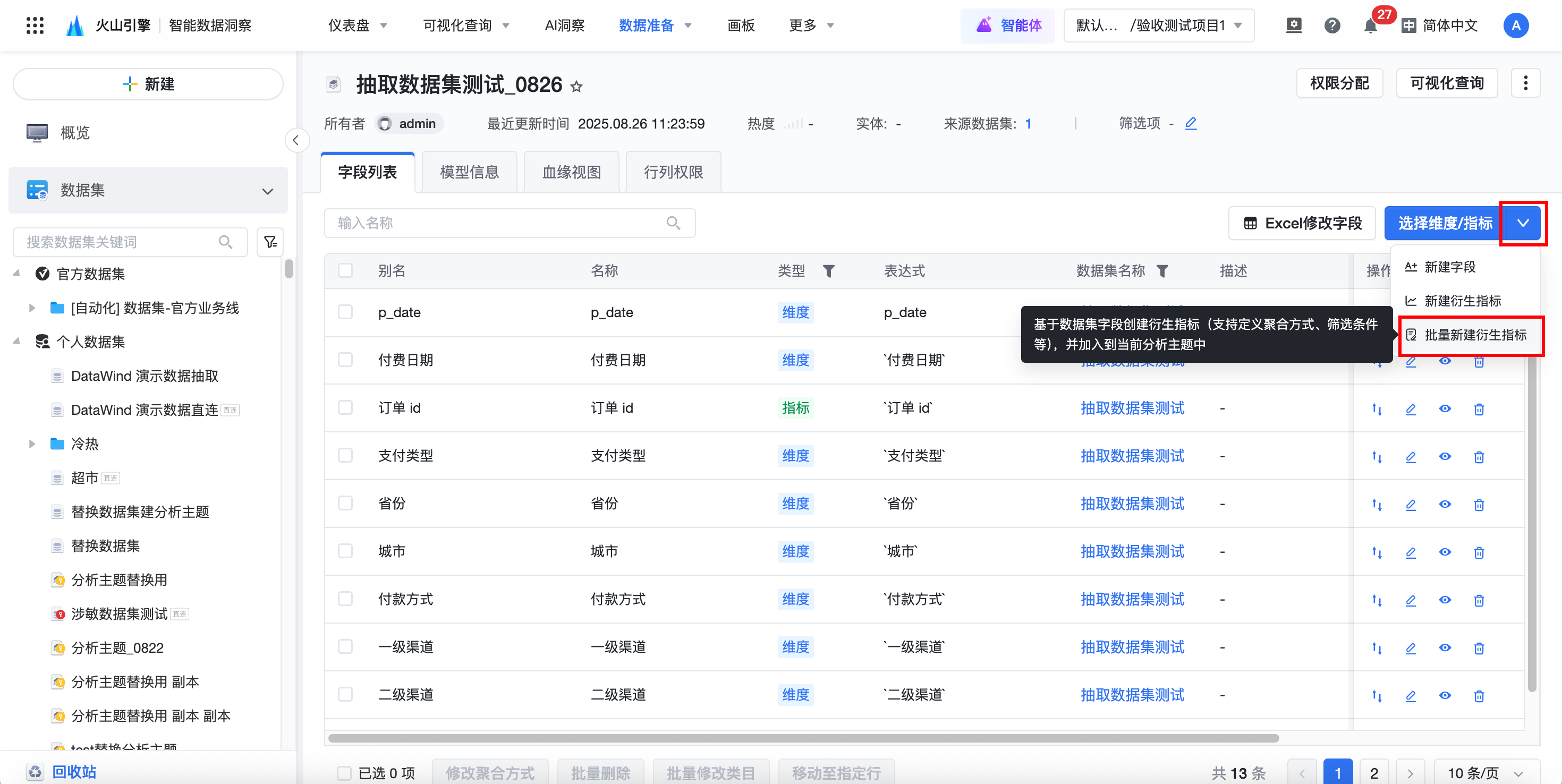Click the Excel修改字段 button
1562x784 pixels.
click(x=1303, y=223)
